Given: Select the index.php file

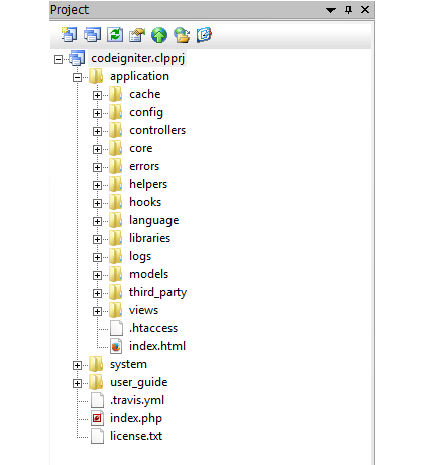Looking at the screenshot, I should coord(136,418).
